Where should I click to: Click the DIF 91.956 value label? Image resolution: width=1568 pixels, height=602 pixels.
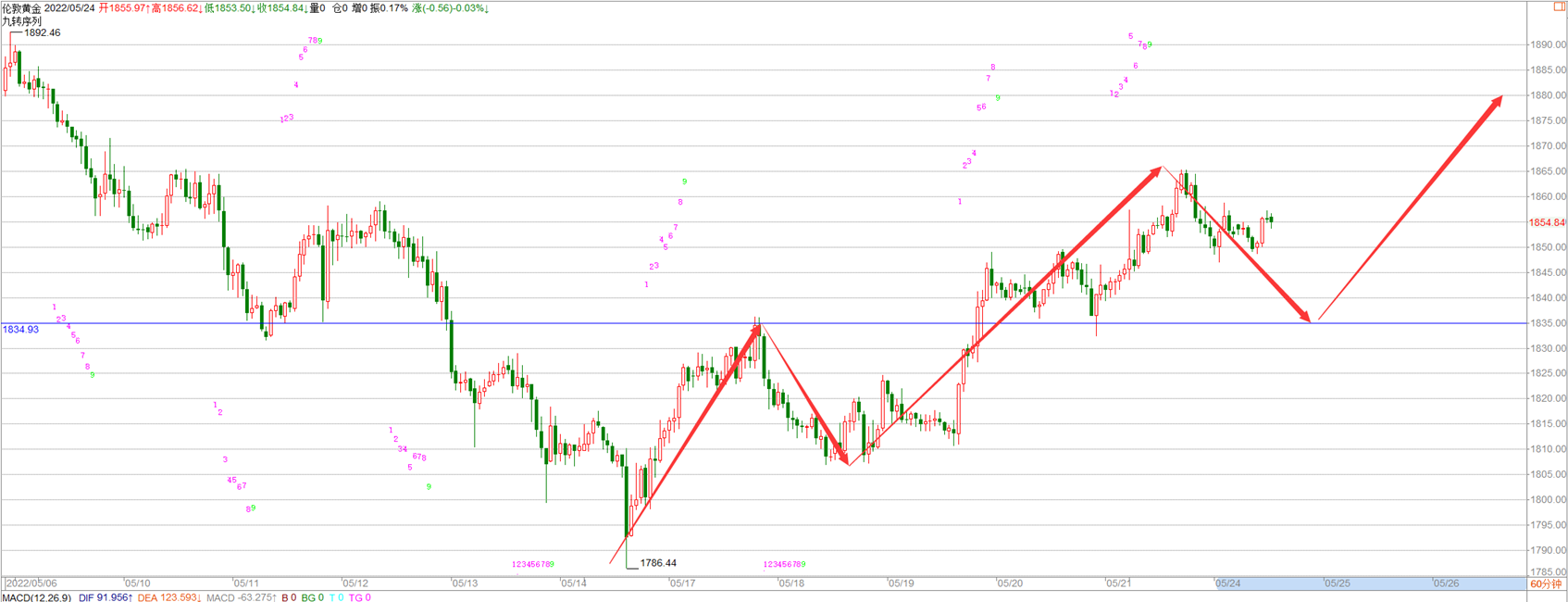[x=105, y=597]
